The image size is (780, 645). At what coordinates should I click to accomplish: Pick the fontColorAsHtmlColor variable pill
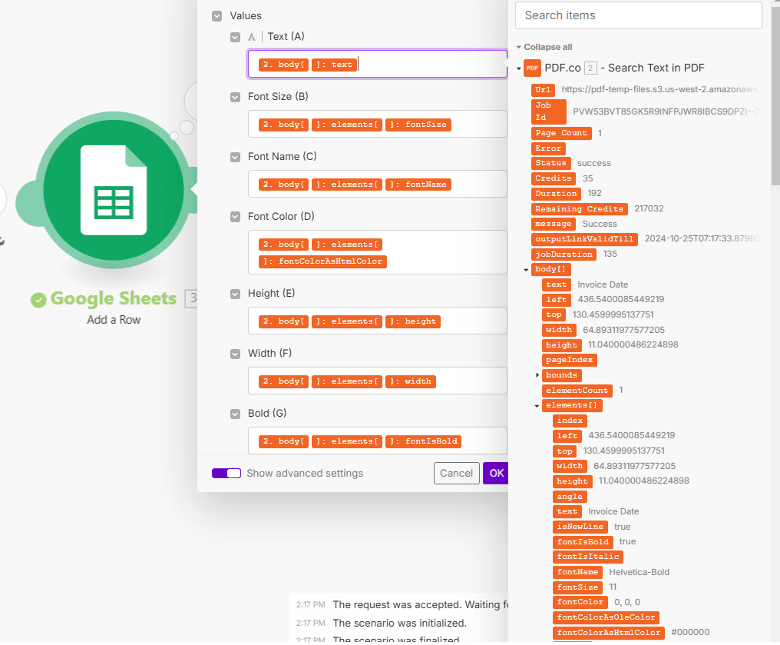click(609, 632)
